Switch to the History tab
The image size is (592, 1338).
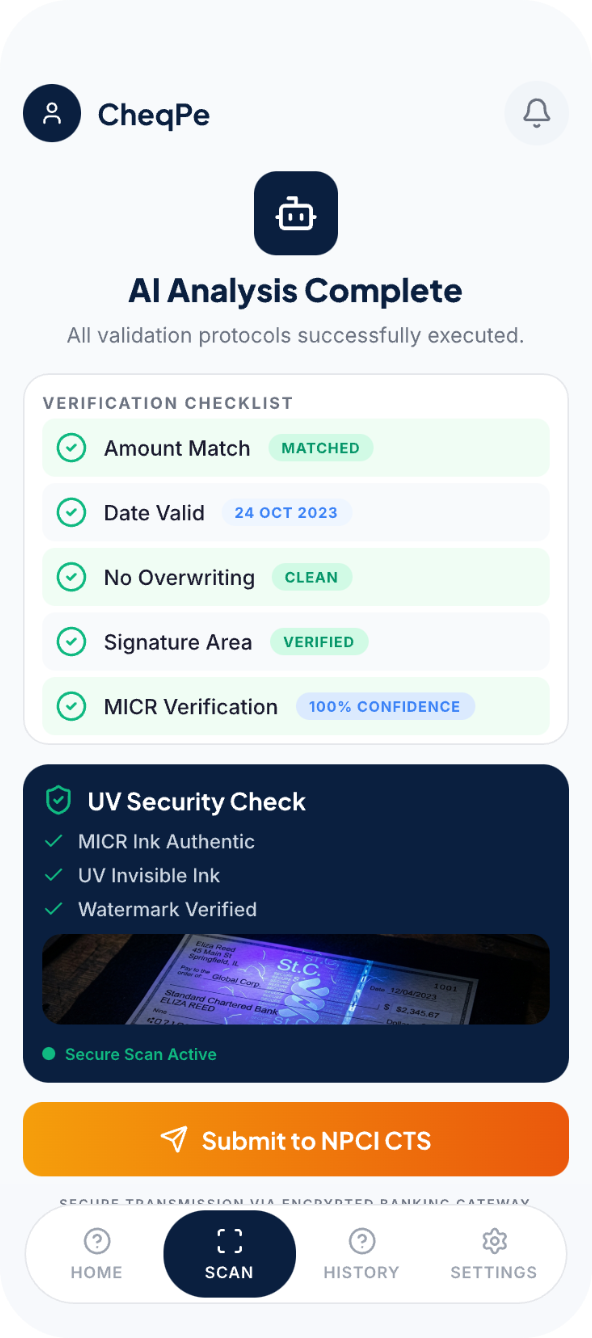pyautogui.click(x=361, y=1254)
